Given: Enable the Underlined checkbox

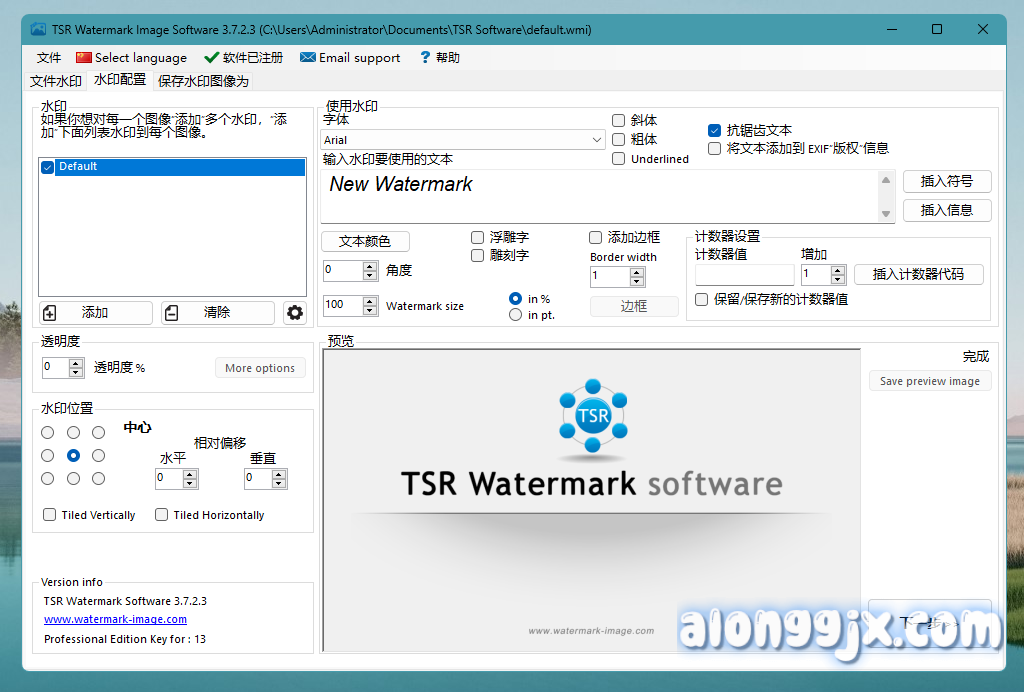Looking at the screenshot, I should point(619,159).
